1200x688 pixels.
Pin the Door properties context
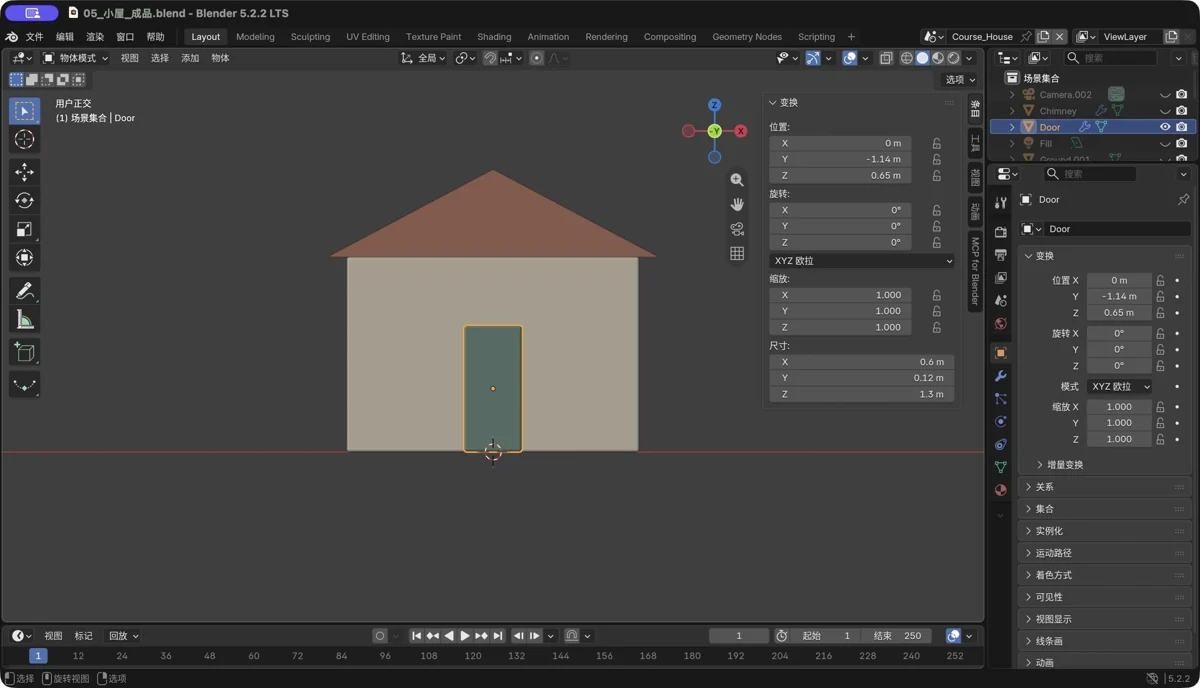pos(1183,200)
